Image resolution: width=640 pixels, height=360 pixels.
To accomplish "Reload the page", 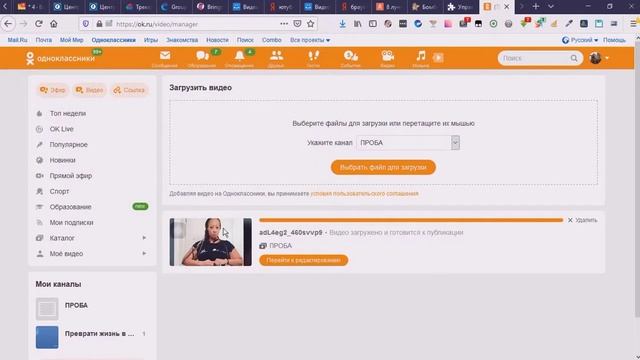I will (x=39, y=24).
